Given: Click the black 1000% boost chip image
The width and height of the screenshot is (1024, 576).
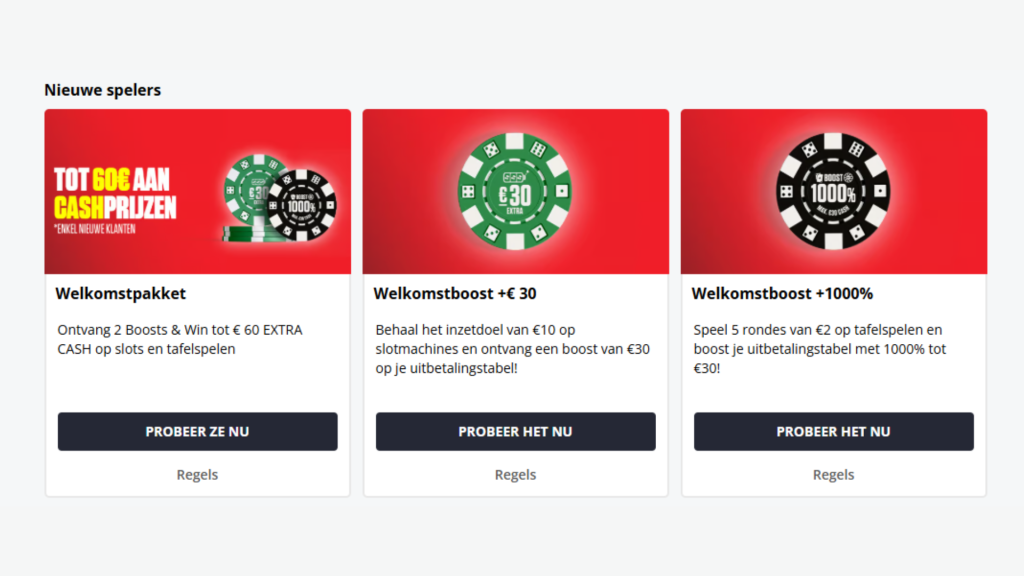Looking at the screenshot, I should click(833, 190).
